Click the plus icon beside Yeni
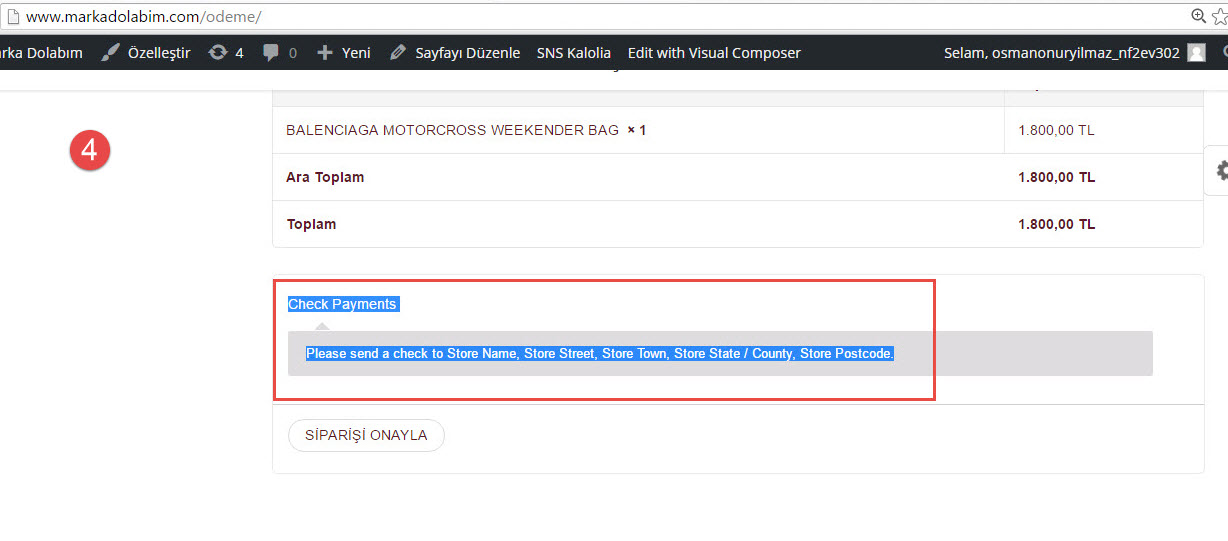Viewport: 1228px width, 541px height. (x=324, y=53)
